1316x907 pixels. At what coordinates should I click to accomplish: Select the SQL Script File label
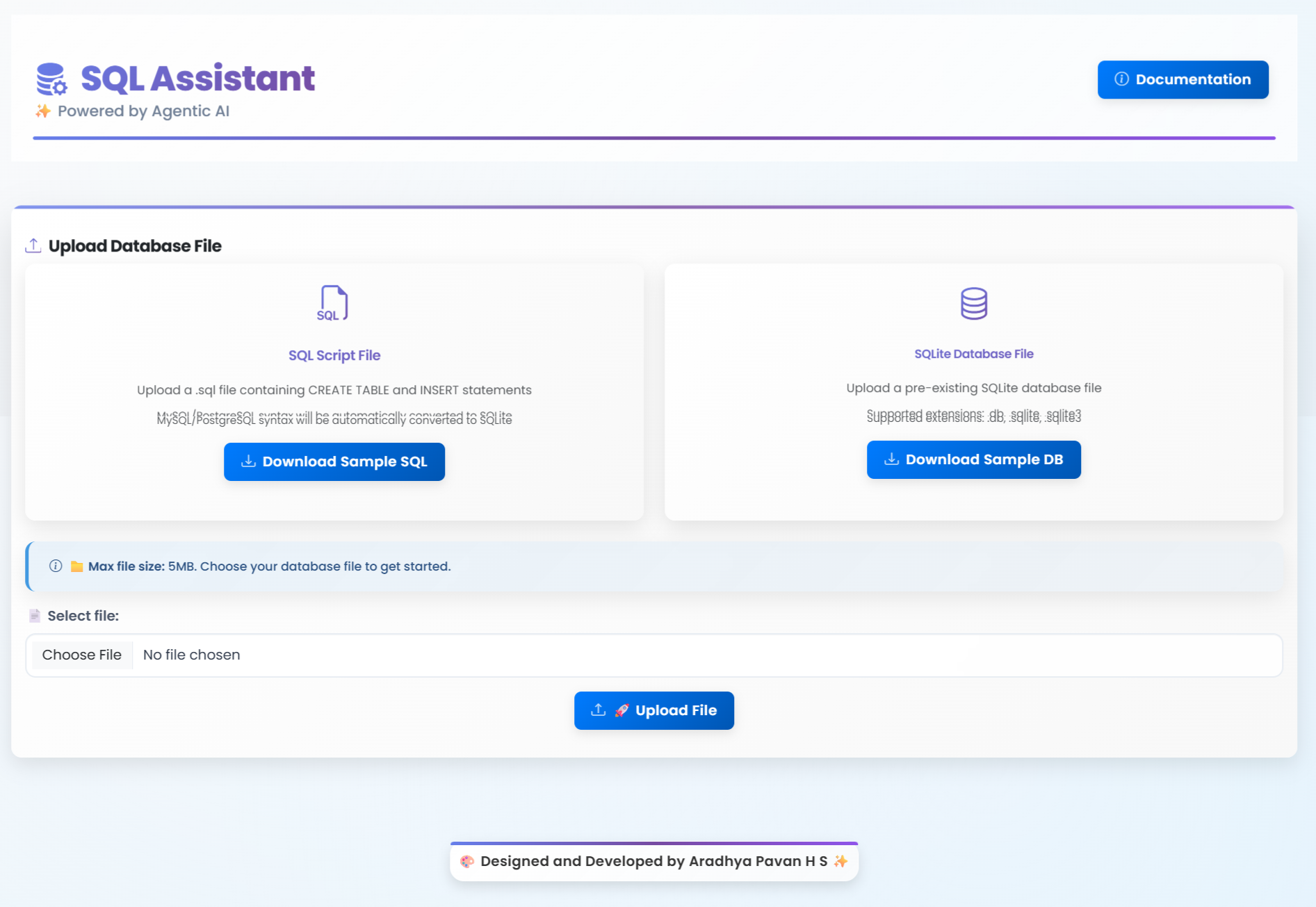click(334, 355)
